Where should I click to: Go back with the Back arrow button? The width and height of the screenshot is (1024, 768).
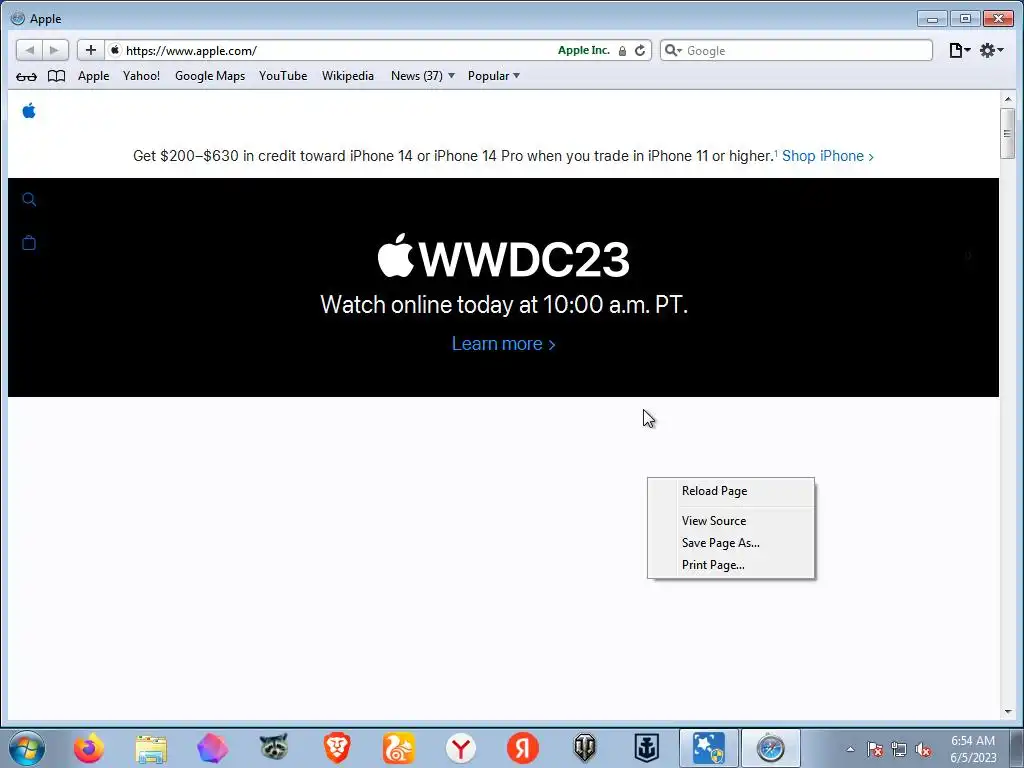click(x=29, y=50)
